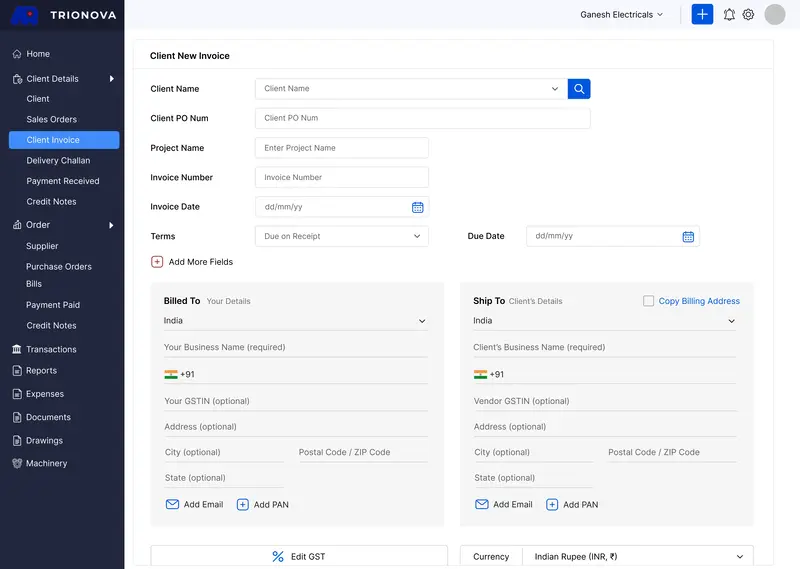The width and height of the screenshot is (800, 569).
Task: Open settings gear icon in top bar
Action: pyautogui.click(x=748, y=15)
